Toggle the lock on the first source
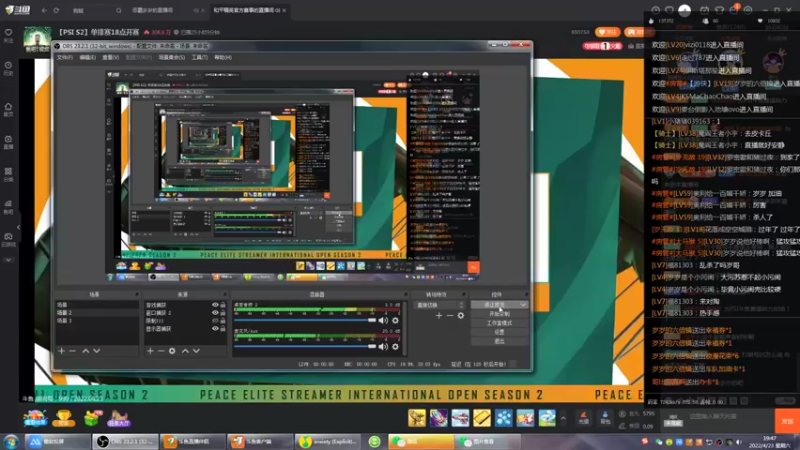 tap(223, 305)
